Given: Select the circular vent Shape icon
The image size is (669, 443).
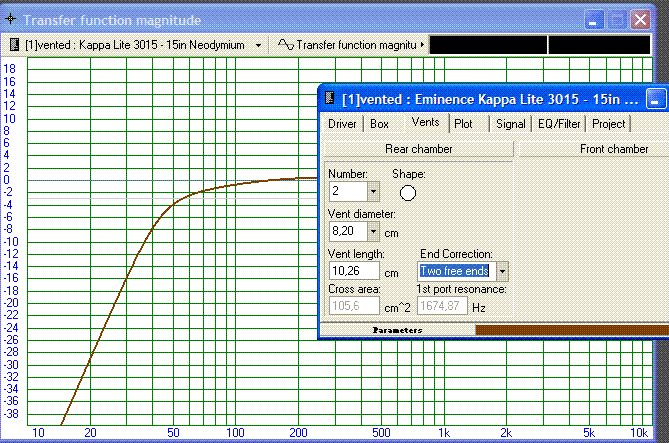Looking at the screenshot, I should [407, 193].
